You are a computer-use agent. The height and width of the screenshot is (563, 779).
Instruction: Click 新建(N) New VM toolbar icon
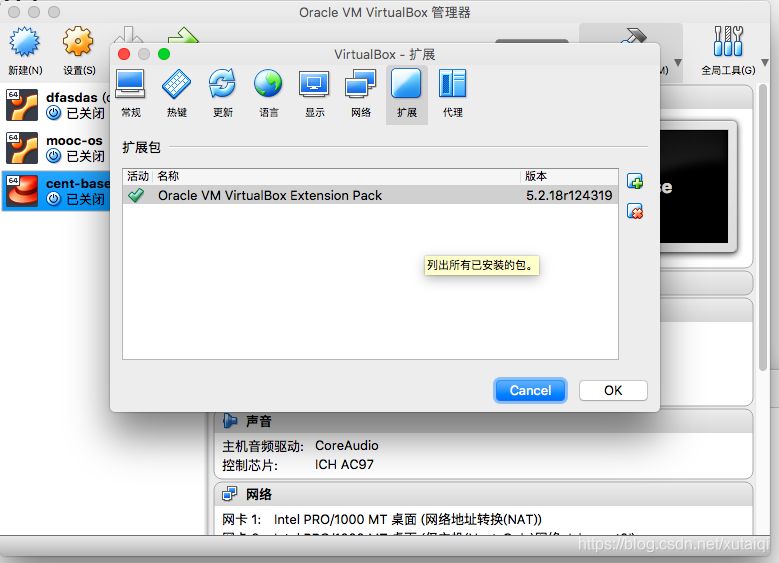click(25, 51)
